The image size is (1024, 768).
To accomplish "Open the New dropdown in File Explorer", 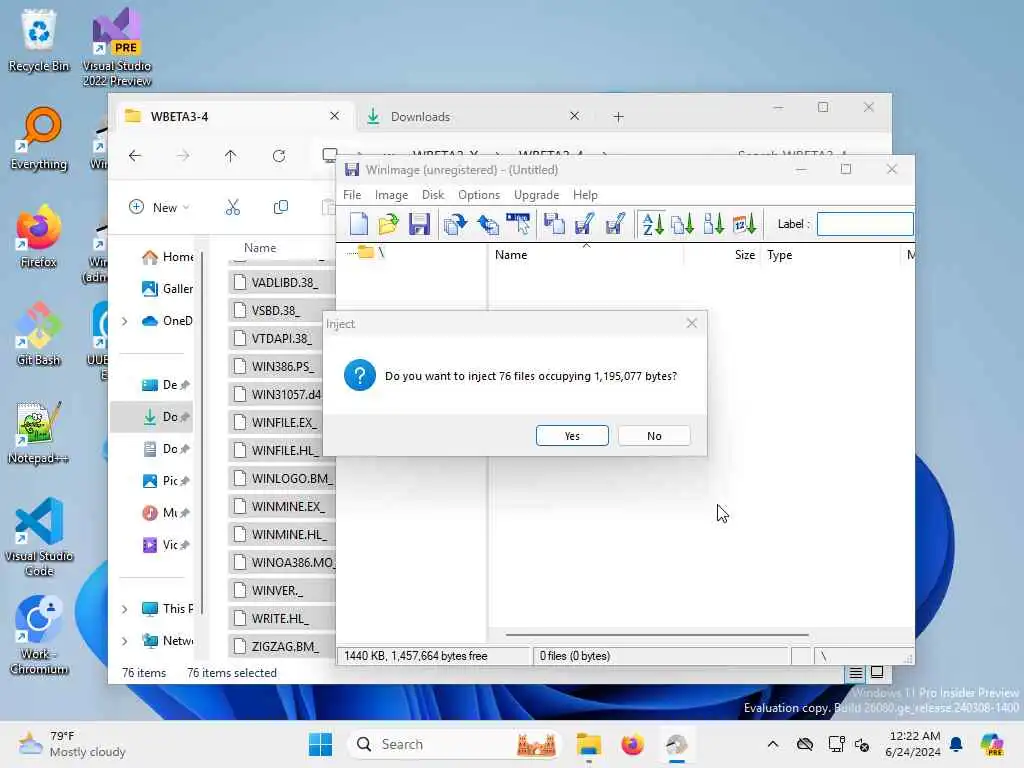I will [159, 207].
